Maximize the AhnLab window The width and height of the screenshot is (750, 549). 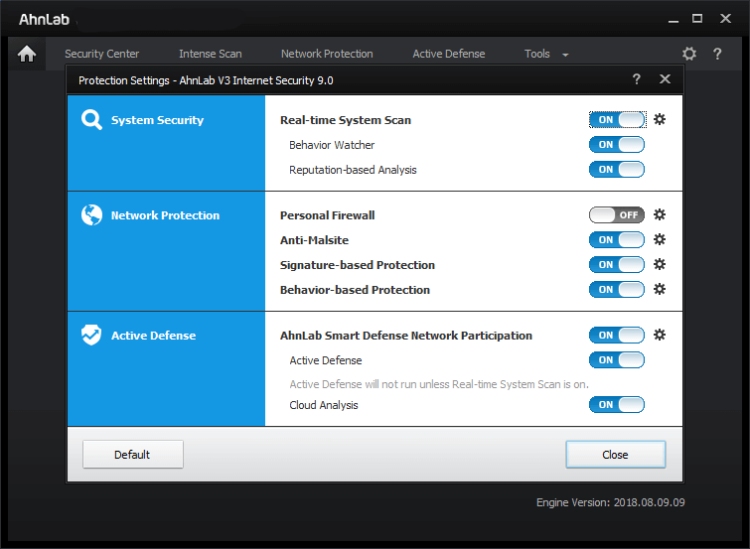[x=697, y=19]
